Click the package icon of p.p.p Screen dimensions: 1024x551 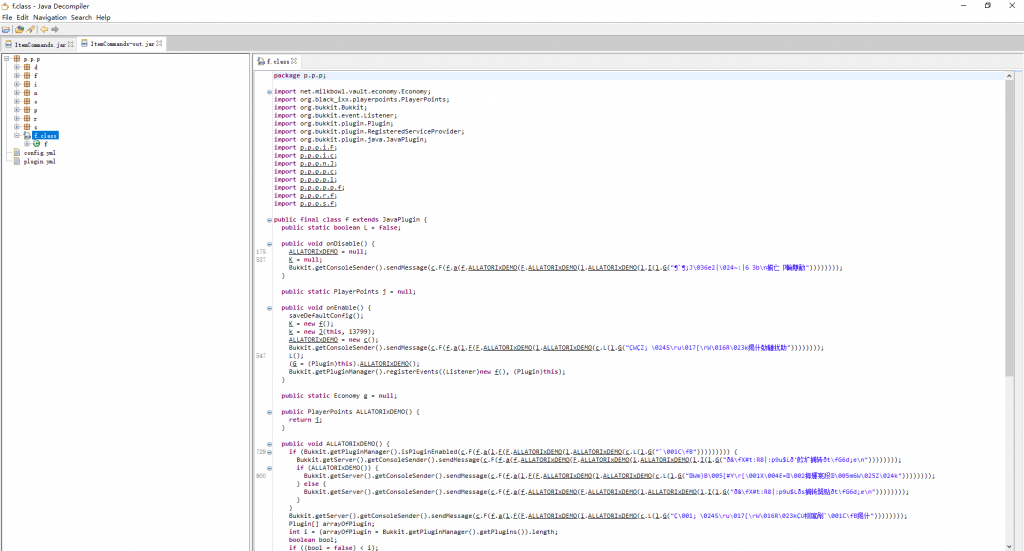point(17,59)
